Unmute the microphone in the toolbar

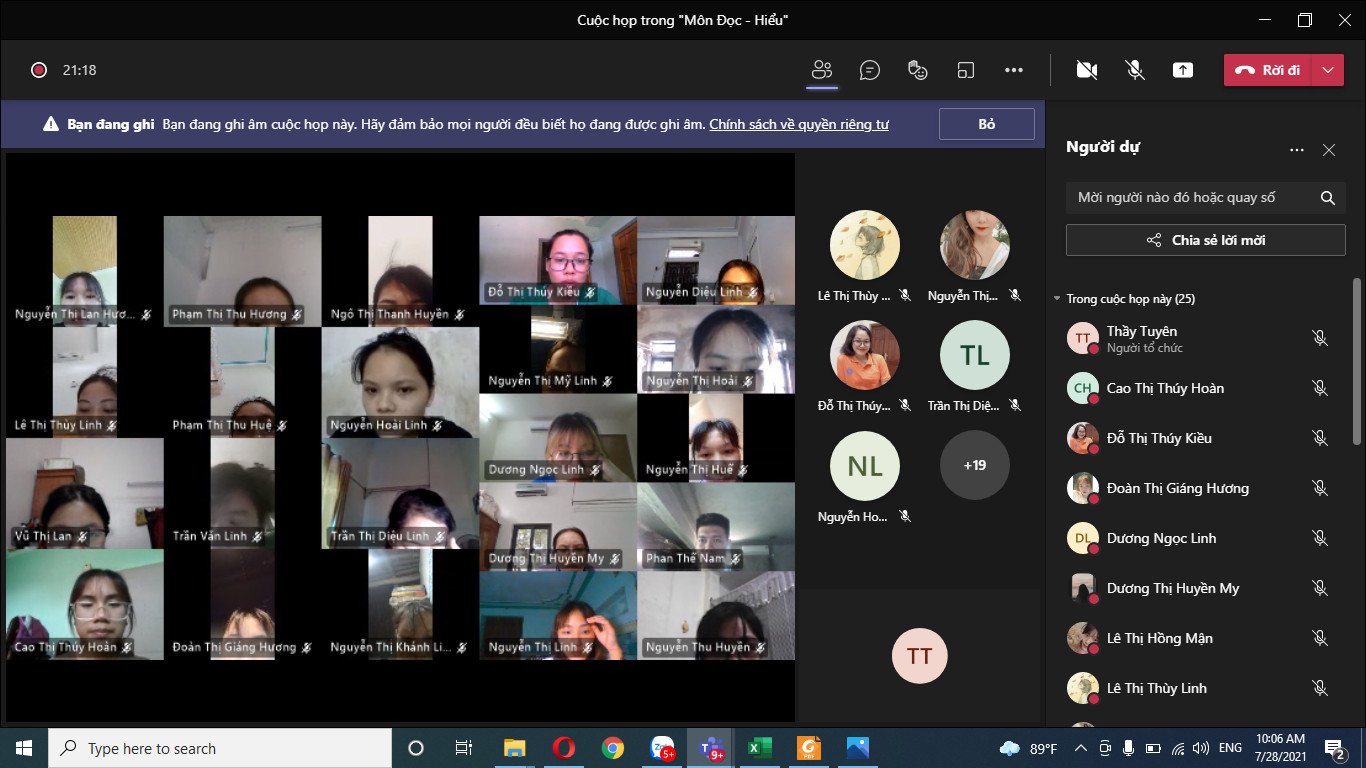coord(1134,70)
